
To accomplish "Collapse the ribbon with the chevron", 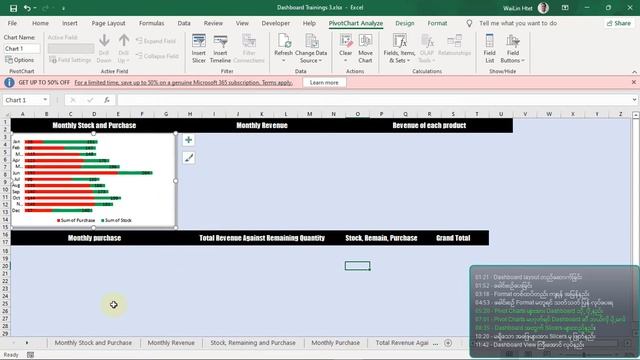I will (634, 72).
